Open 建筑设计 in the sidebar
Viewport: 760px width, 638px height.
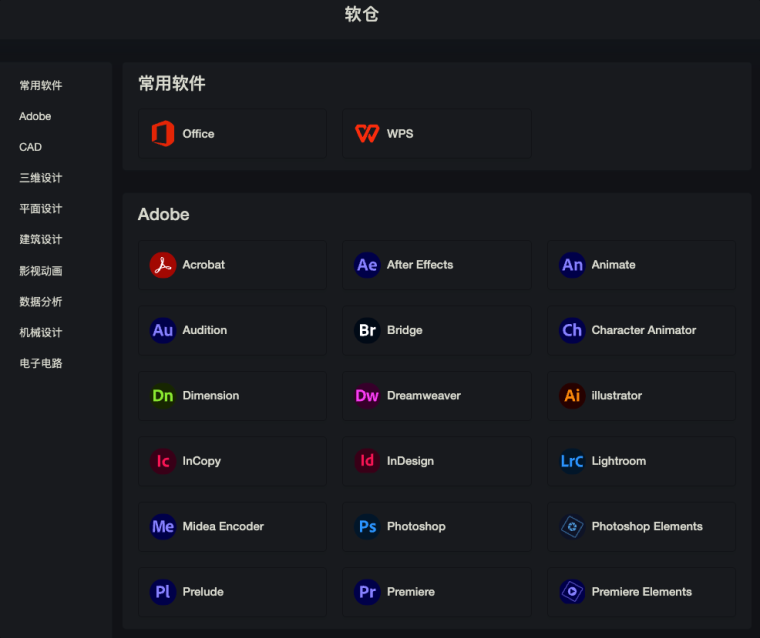pos(41,239)
